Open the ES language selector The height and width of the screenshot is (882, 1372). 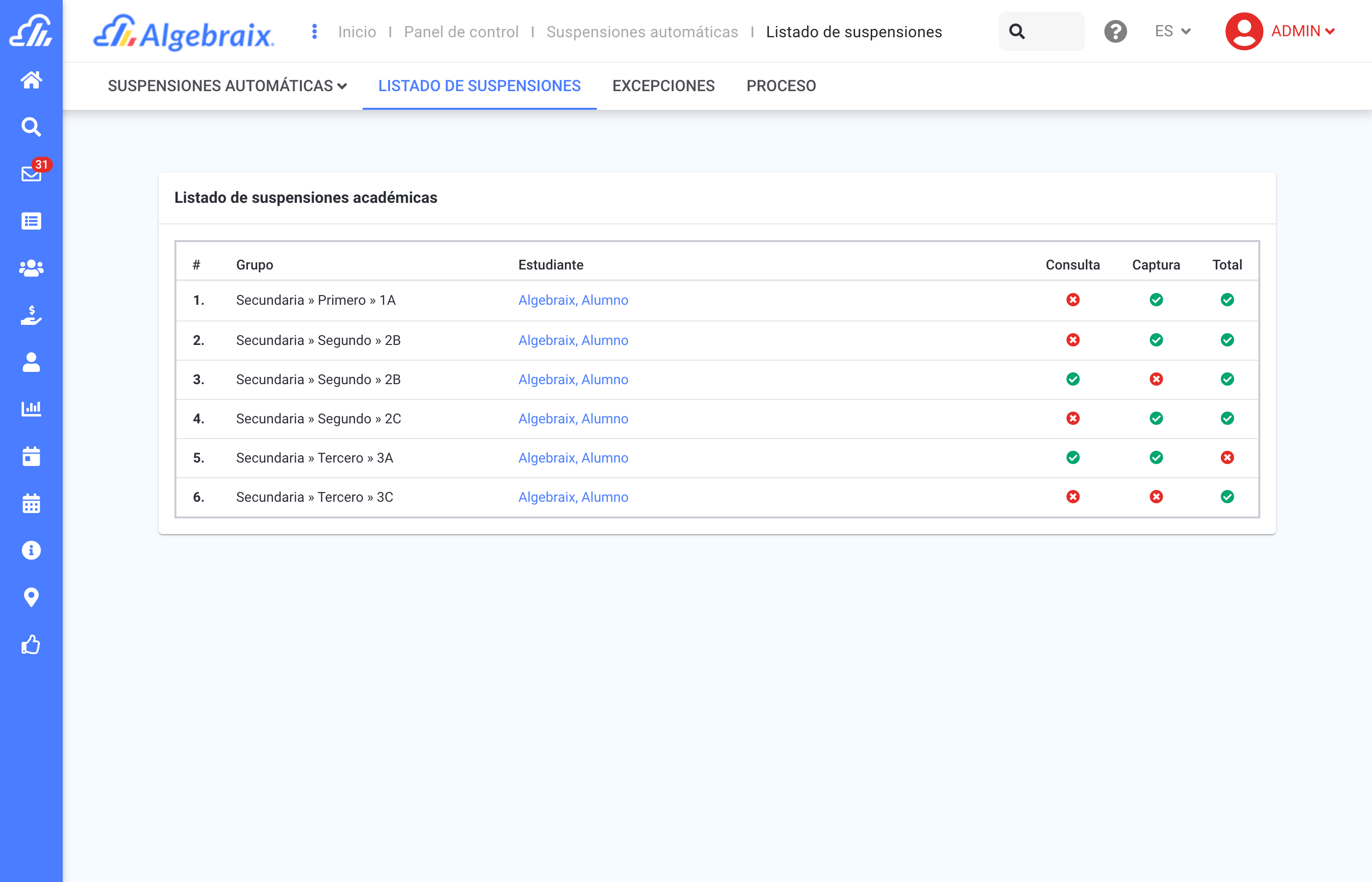(1172, 31)
